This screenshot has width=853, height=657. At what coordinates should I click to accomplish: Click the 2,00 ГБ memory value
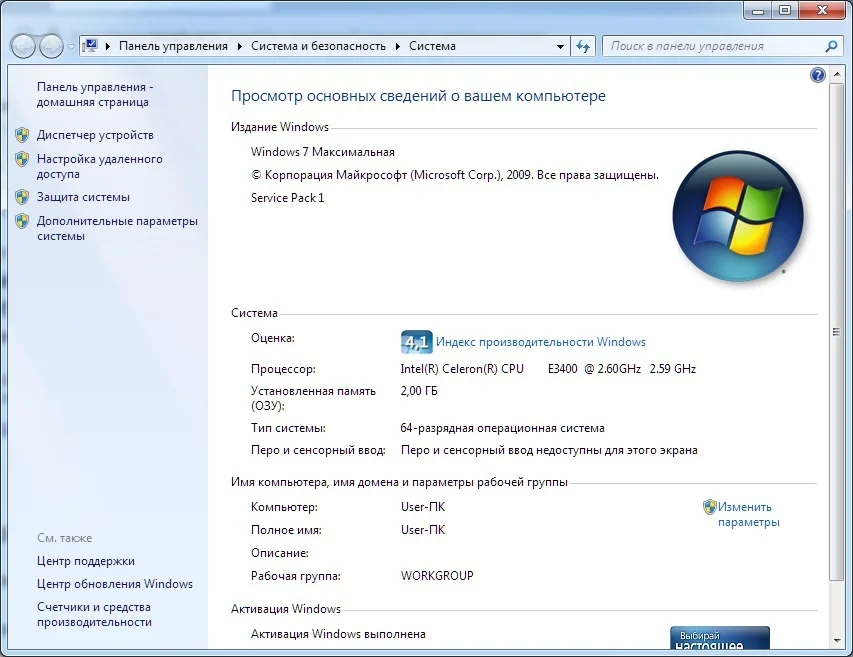click(419, 391)
